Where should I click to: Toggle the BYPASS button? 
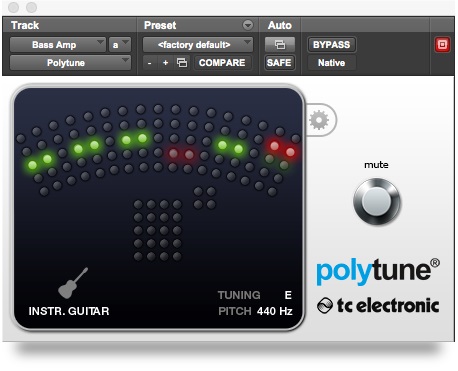coord(331,45)
